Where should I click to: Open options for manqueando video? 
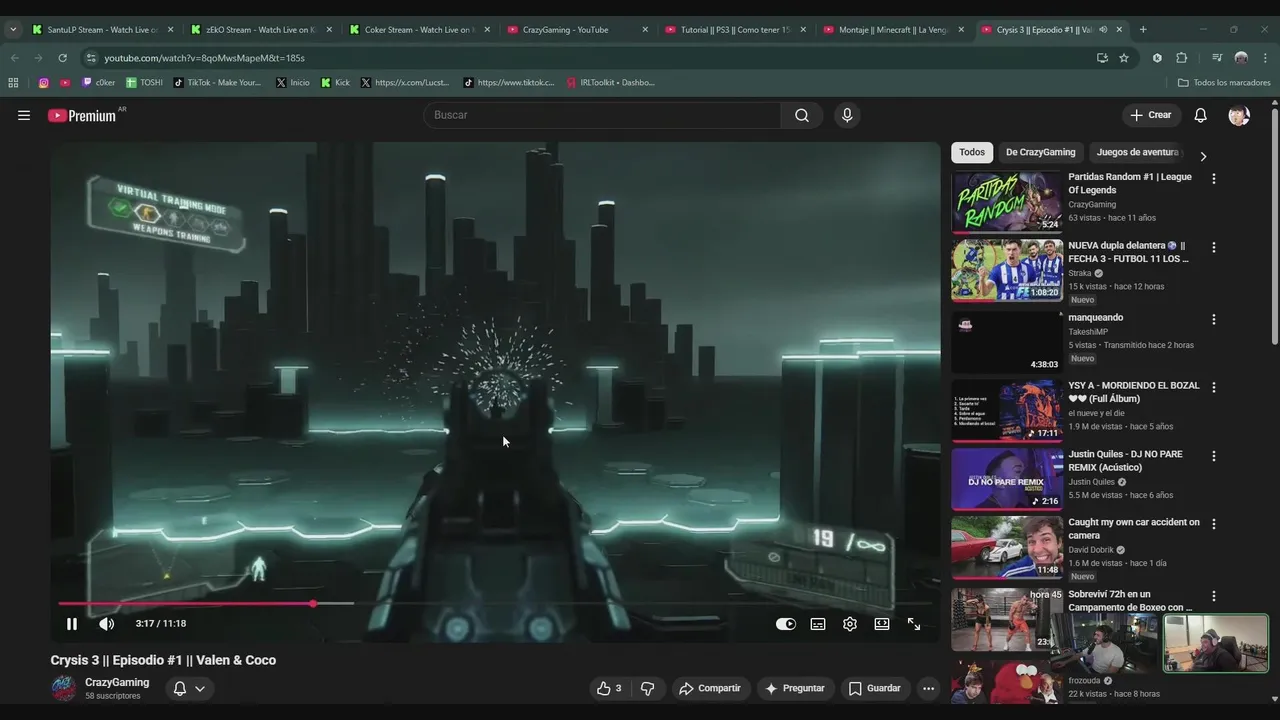point(1214,320)
